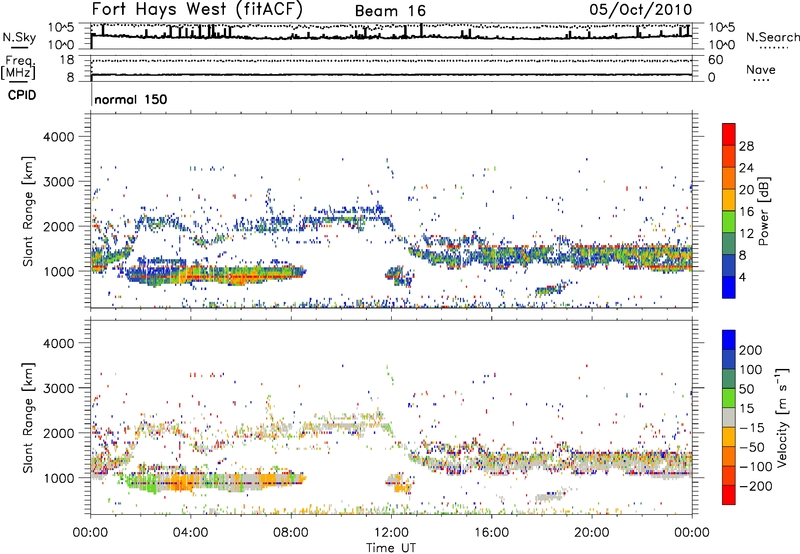Viewport: 800px width, 554px height.
Task: Click 'Slant Range [km]' on the power panel
Action: click(x=28, y=211)
